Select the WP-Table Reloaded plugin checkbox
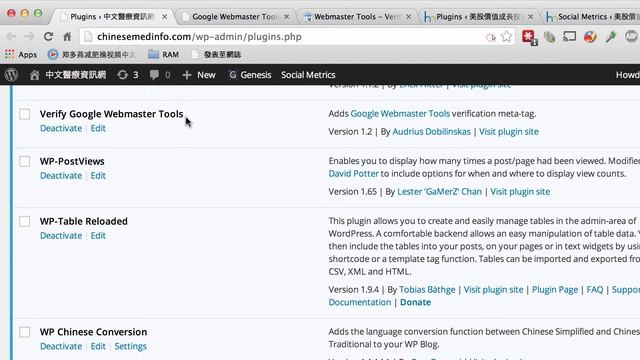Screen dimensions: 640x360 pyautogui.click(x=24, y=221)
